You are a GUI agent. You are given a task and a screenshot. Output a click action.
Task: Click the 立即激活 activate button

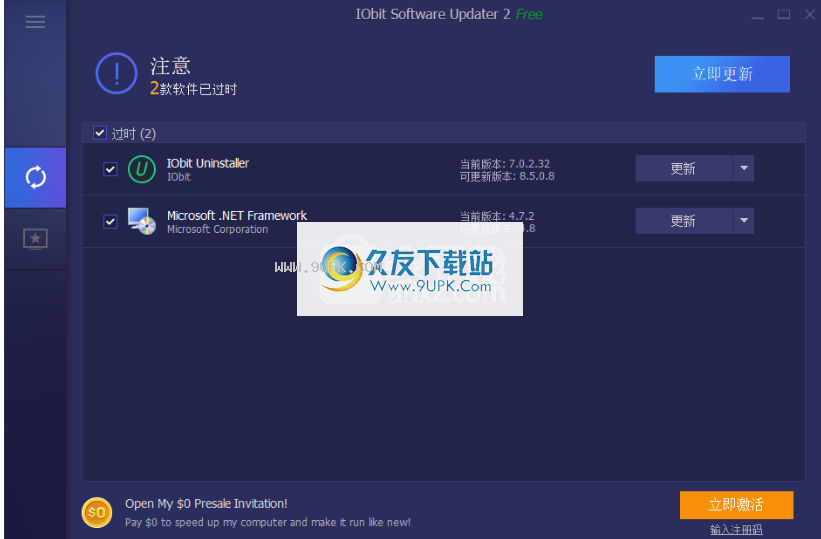[x=736, y=505]
